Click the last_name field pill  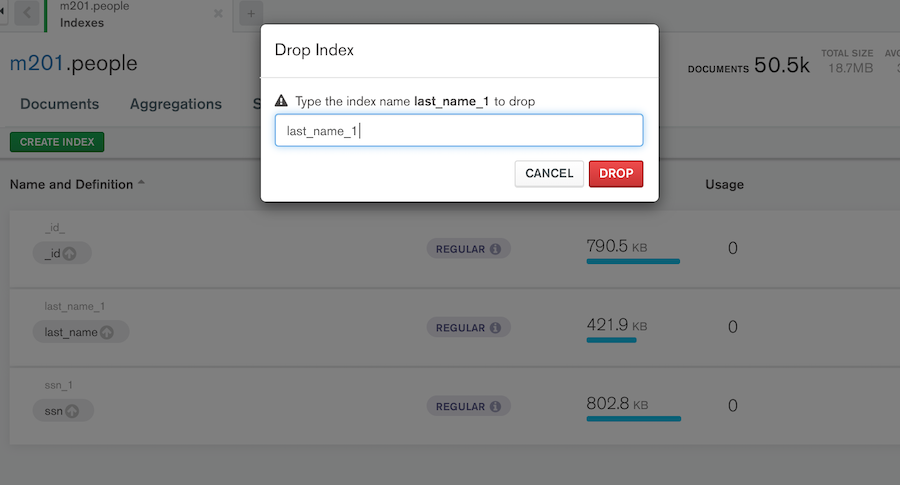point(81,332)
